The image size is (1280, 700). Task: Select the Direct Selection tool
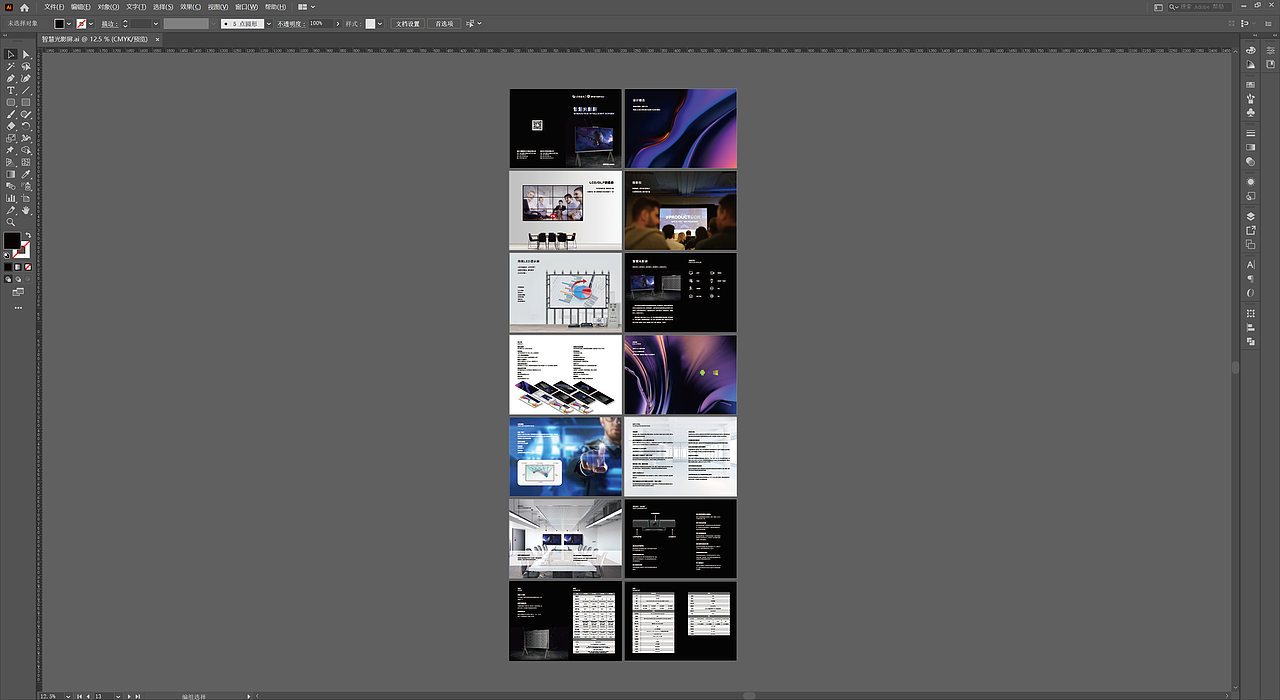coord(26,54)
